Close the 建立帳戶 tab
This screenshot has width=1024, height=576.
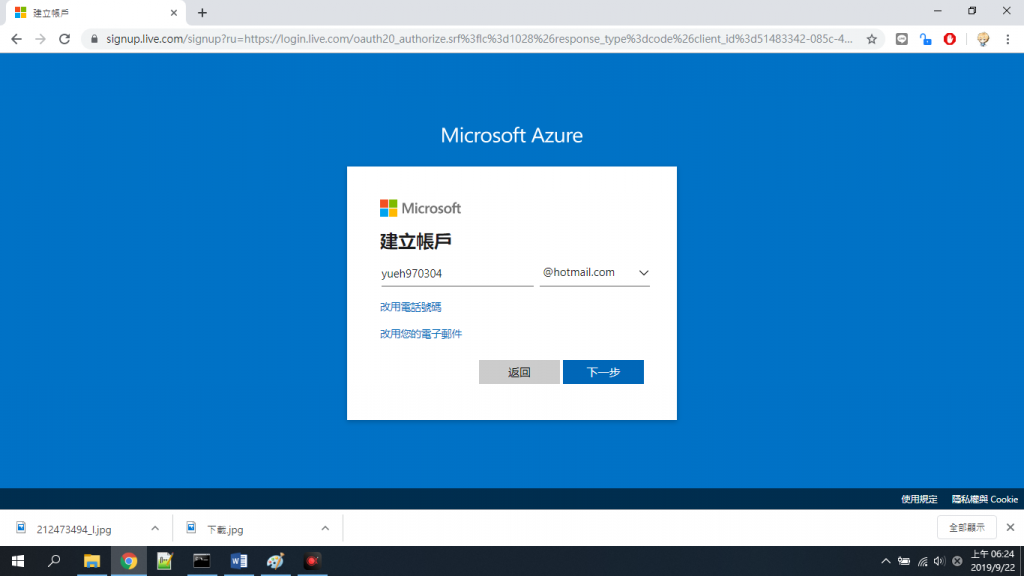pos(174,12)
